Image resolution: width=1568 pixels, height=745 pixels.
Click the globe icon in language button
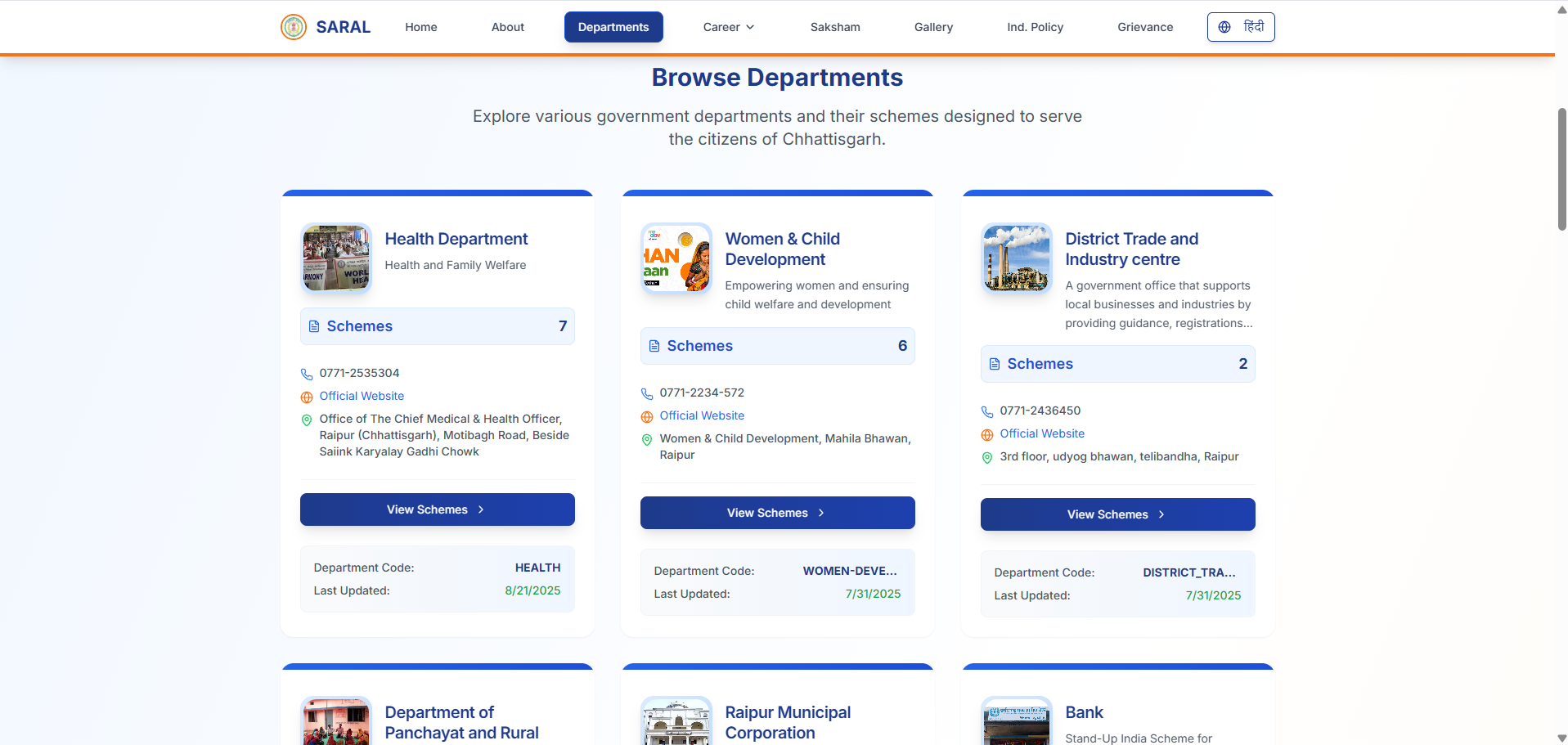[1224, 27]
